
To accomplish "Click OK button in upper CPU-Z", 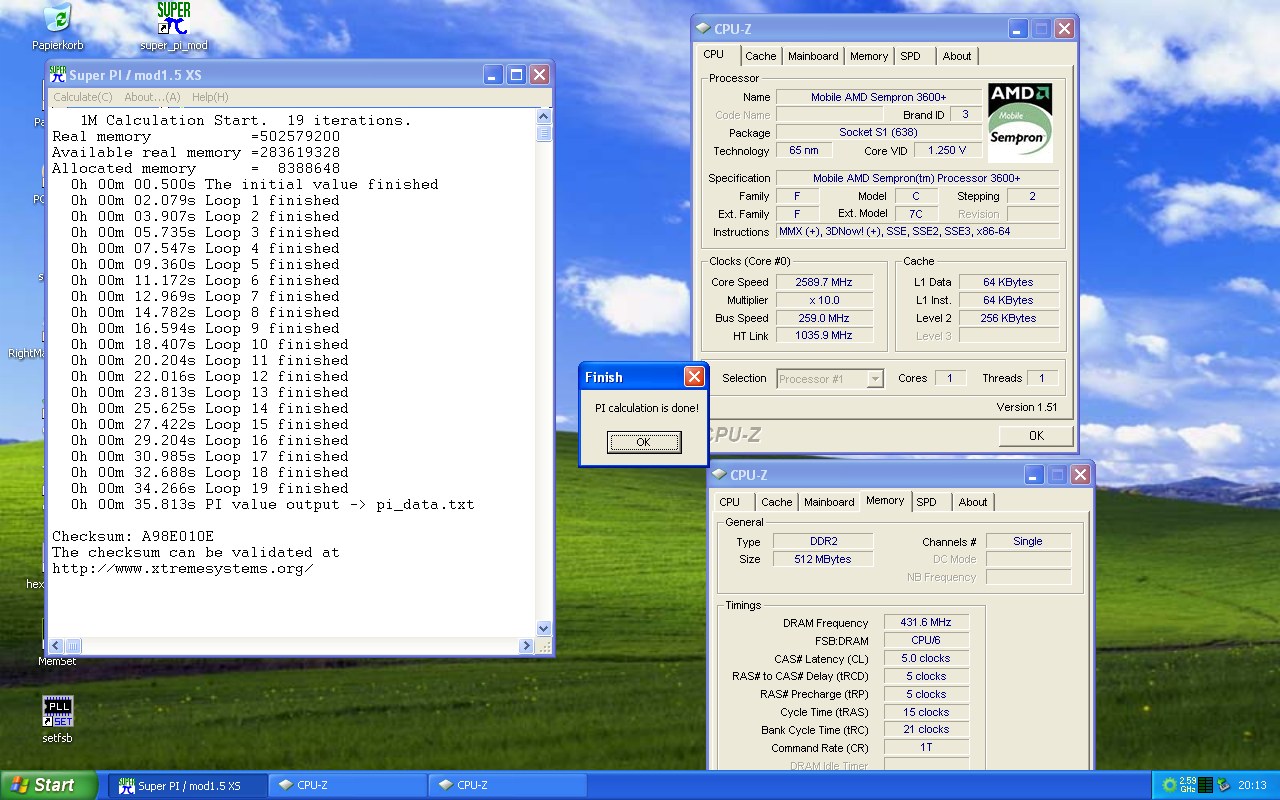I will [x=1036, y=435].
